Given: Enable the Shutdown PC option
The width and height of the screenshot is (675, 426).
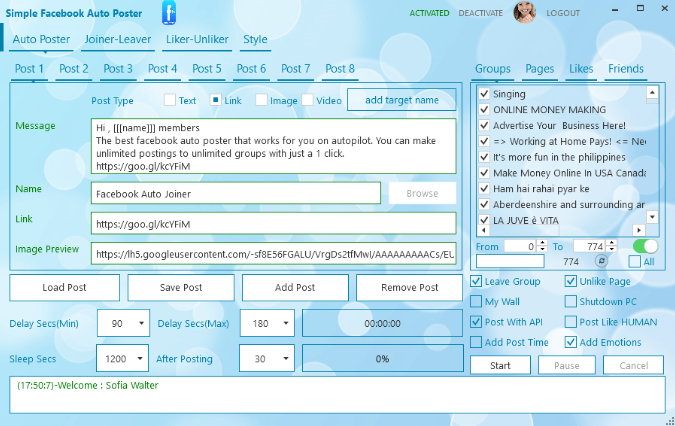Looking at the screenshot, I should coord(570,301).
